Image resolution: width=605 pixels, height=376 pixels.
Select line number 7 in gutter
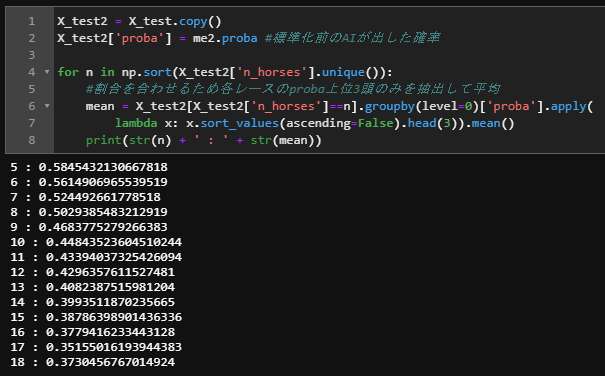coord(31,123)
